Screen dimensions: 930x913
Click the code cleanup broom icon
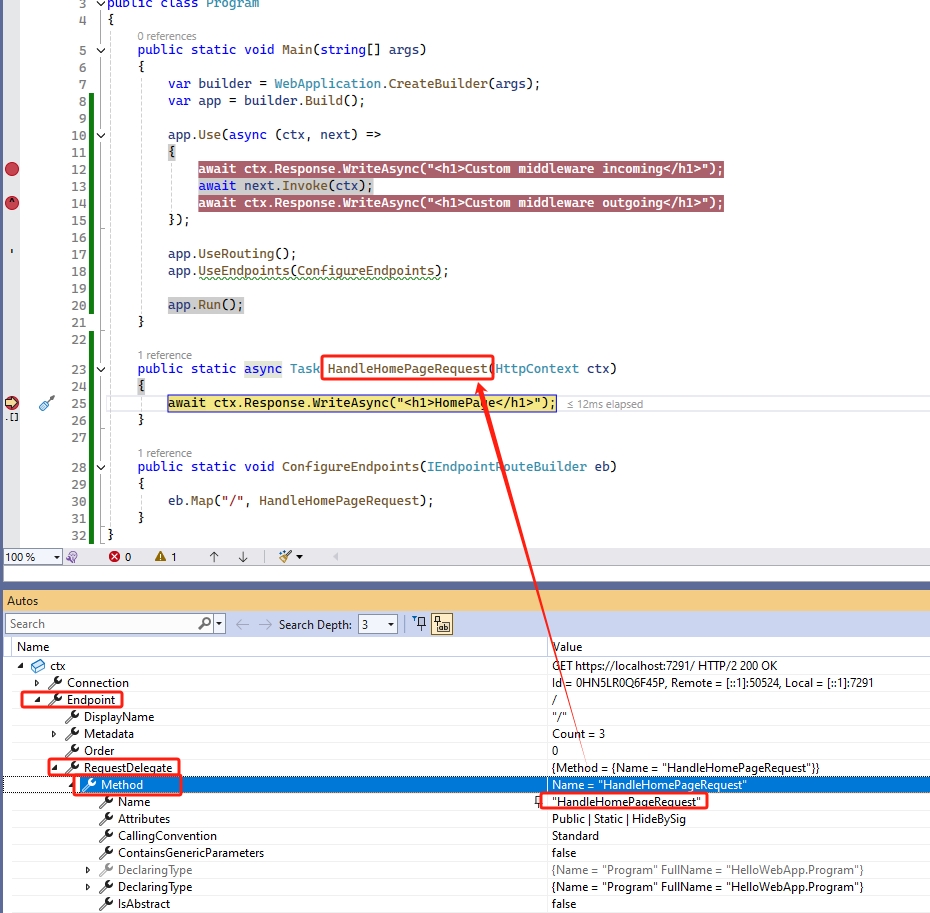click(x=285, y=557)
